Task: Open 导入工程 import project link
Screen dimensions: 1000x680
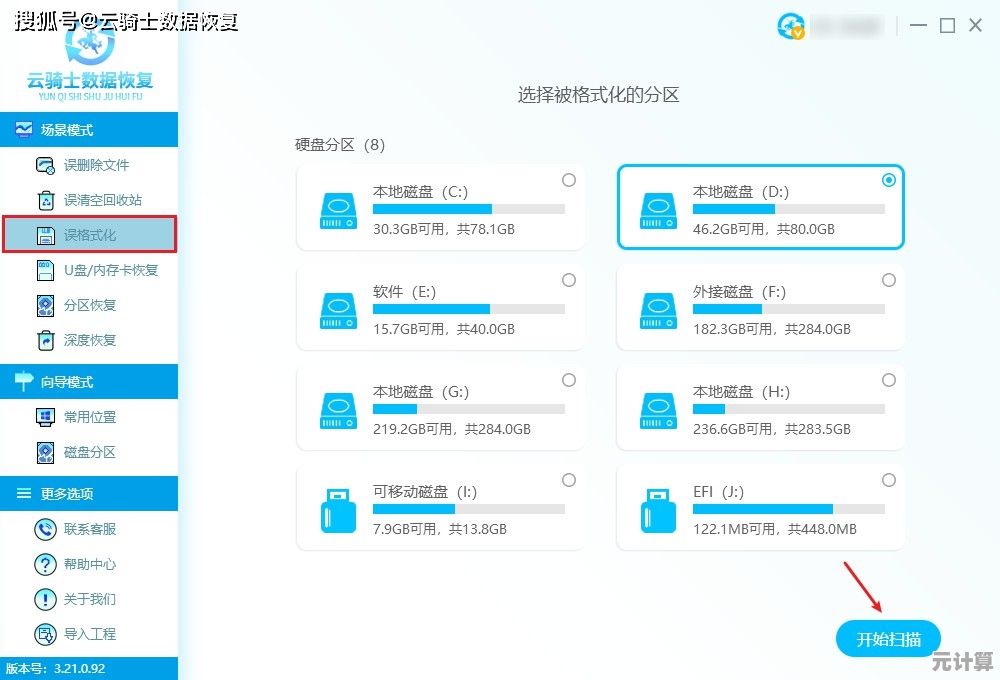Action: point(90,634)
